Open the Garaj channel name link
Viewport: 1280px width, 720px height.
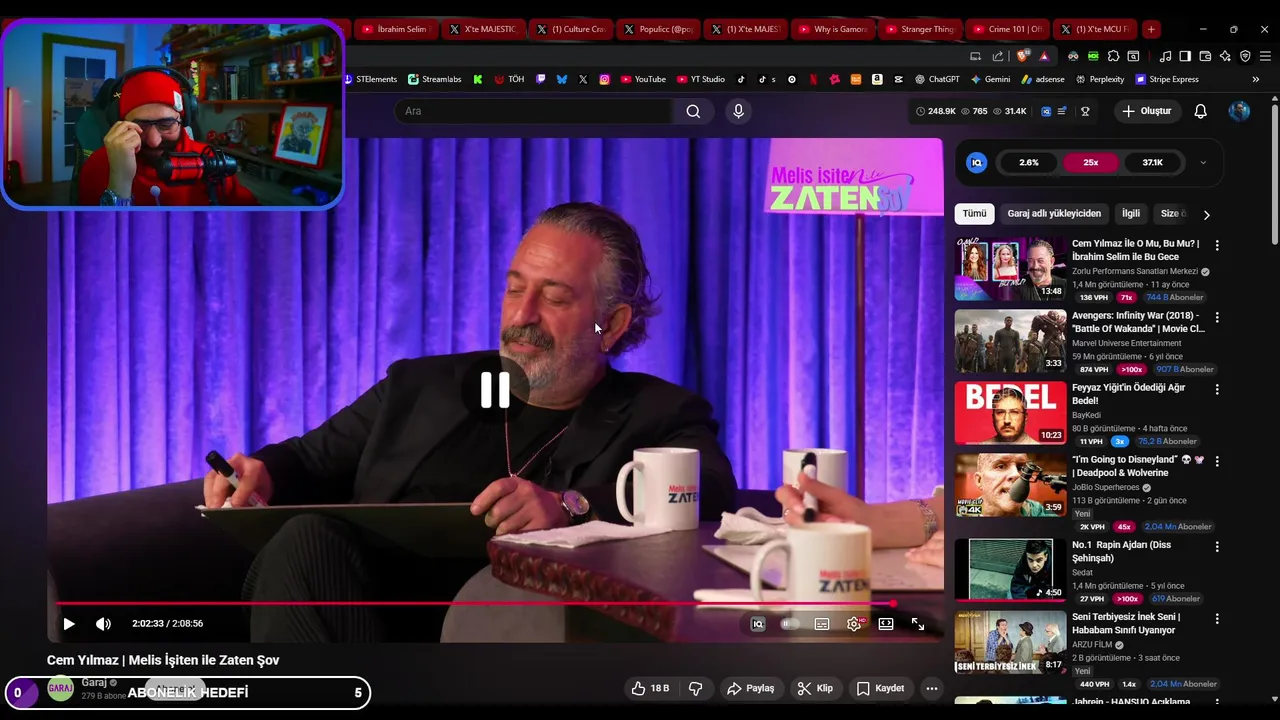click(94, 682)
